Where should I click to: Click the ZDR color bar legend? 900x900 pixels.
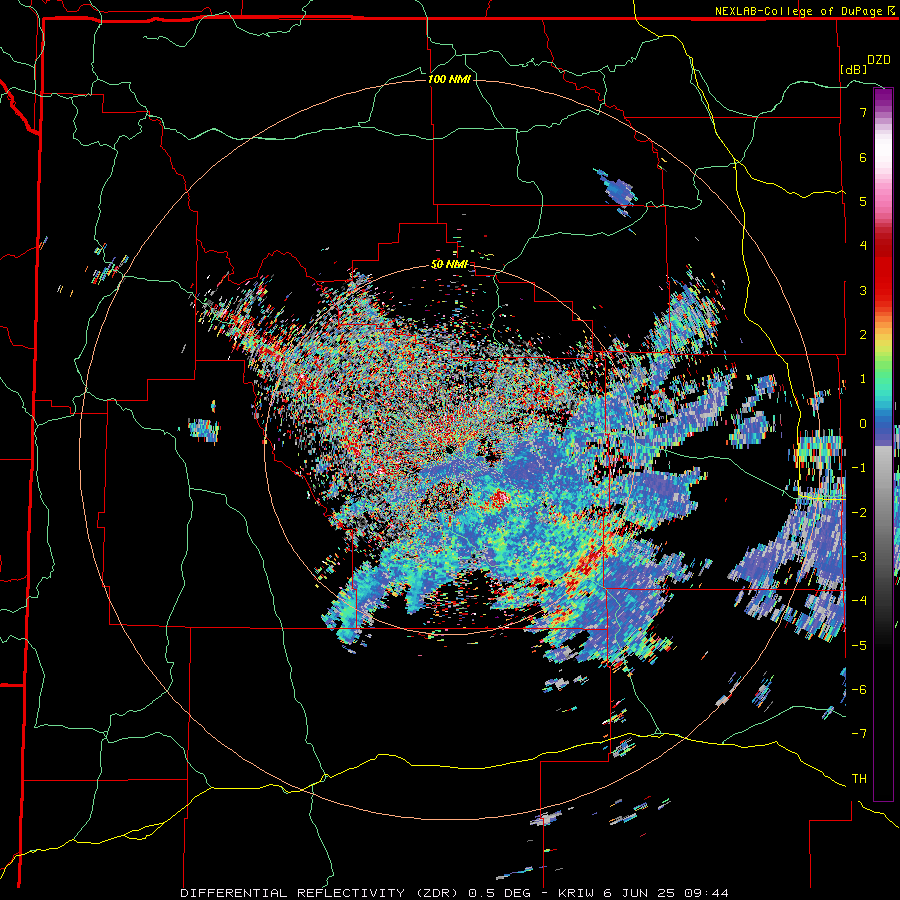(x=883, y=444)
